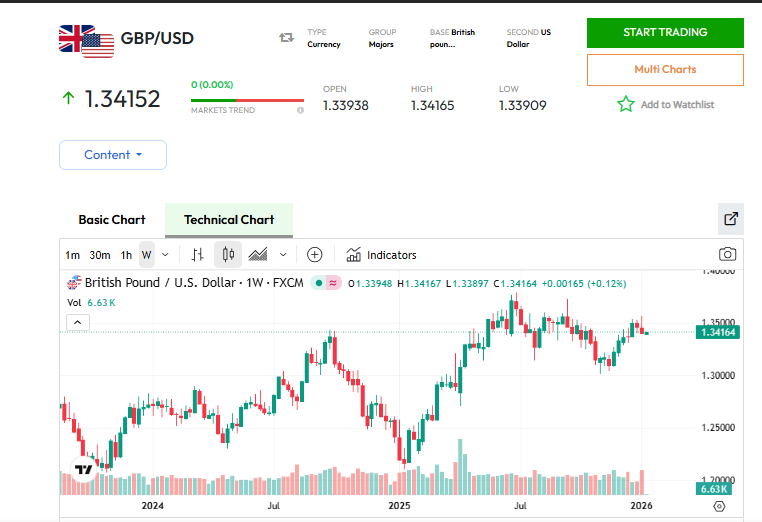Open the Multi Charts button

[x=665, y=70]
